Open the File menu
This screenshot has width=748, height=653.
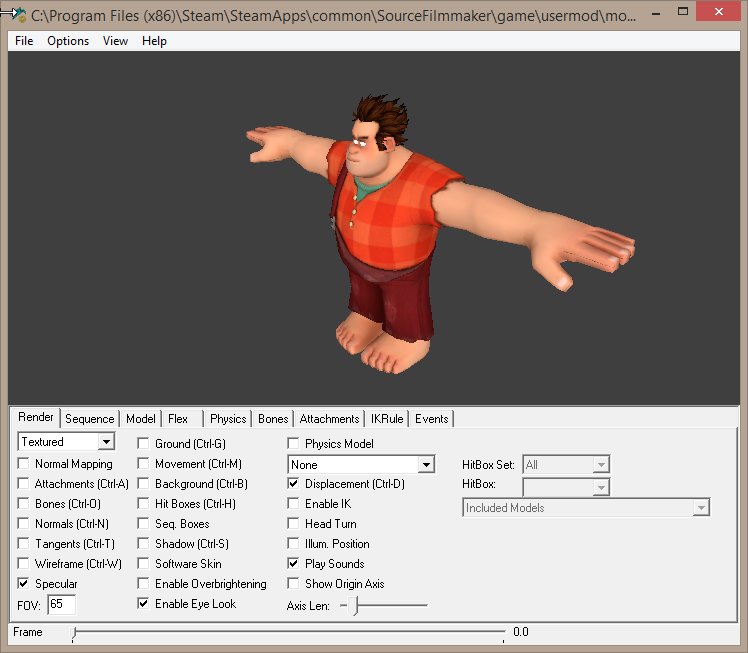(24, 41)
